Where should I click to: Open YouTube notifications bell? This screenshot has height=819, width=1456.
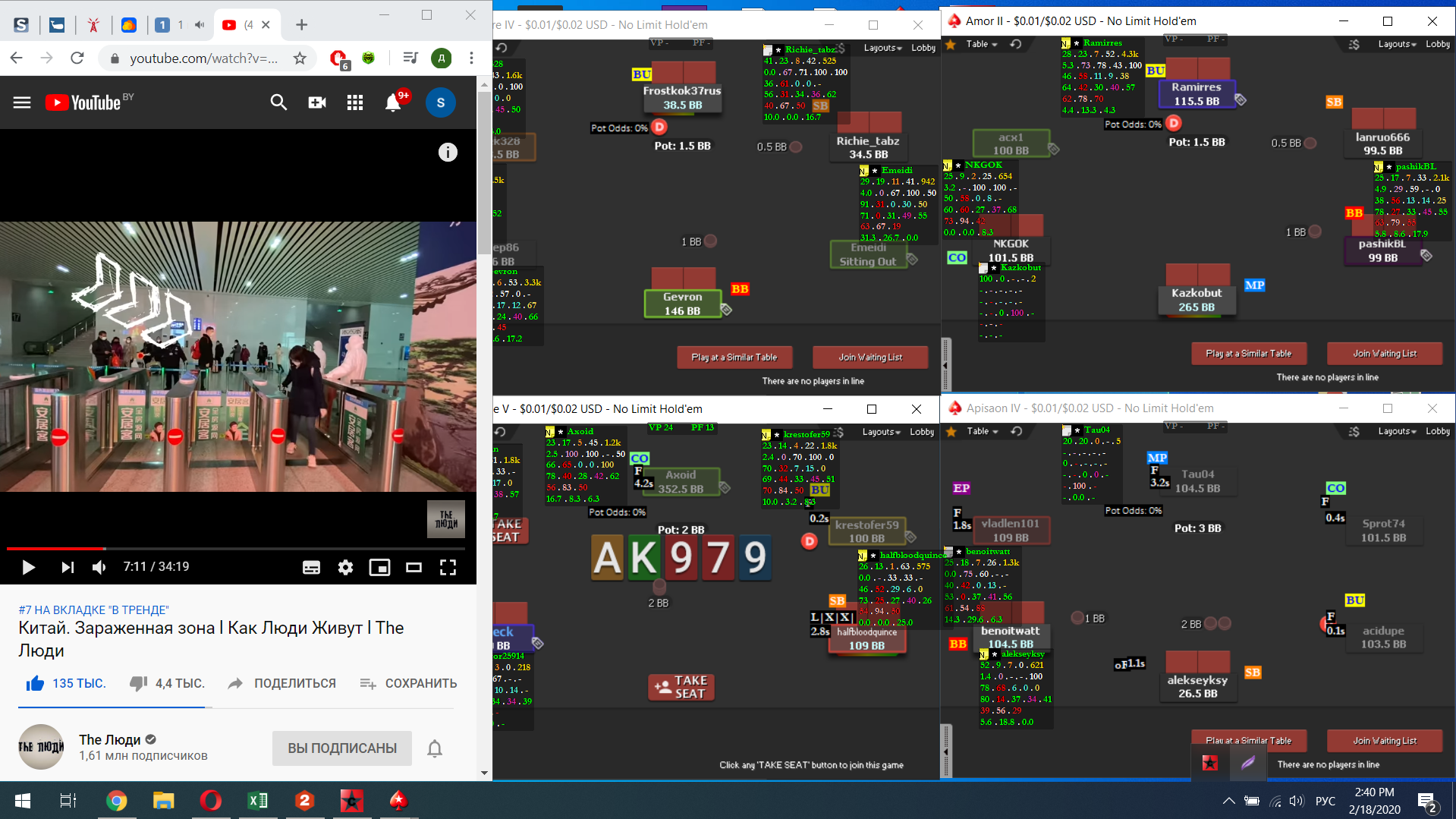click(393, 102)
